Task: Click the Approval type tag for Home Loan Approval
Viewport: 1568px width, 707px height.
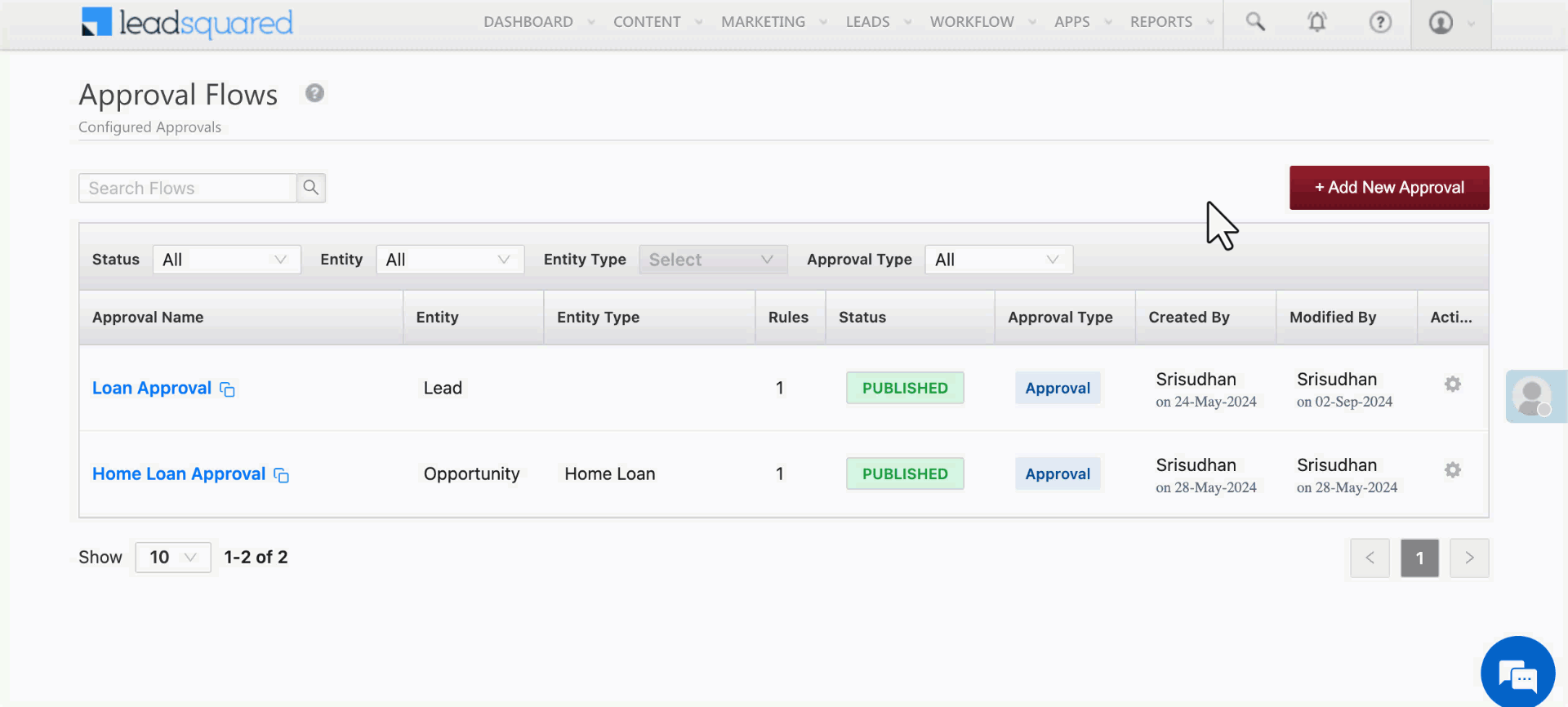Action: (1058, 474)
